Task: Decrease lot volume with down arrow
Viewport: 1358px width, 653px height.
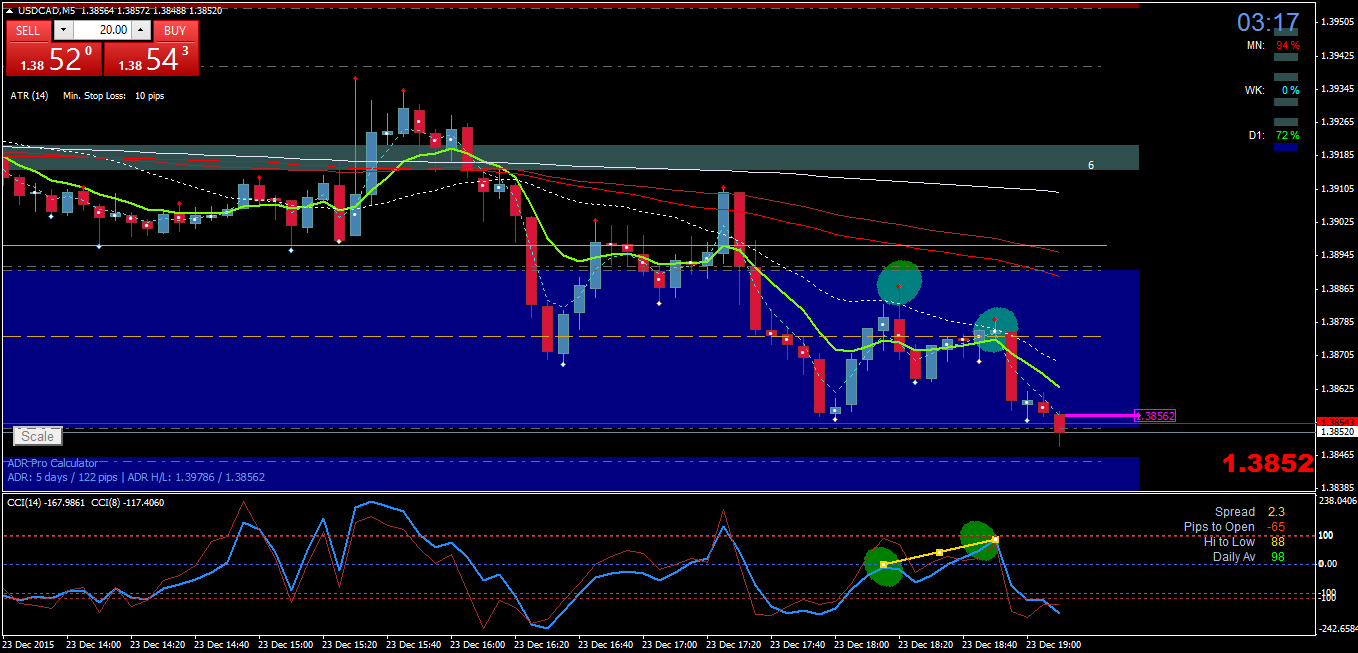Action: point(62,30)
